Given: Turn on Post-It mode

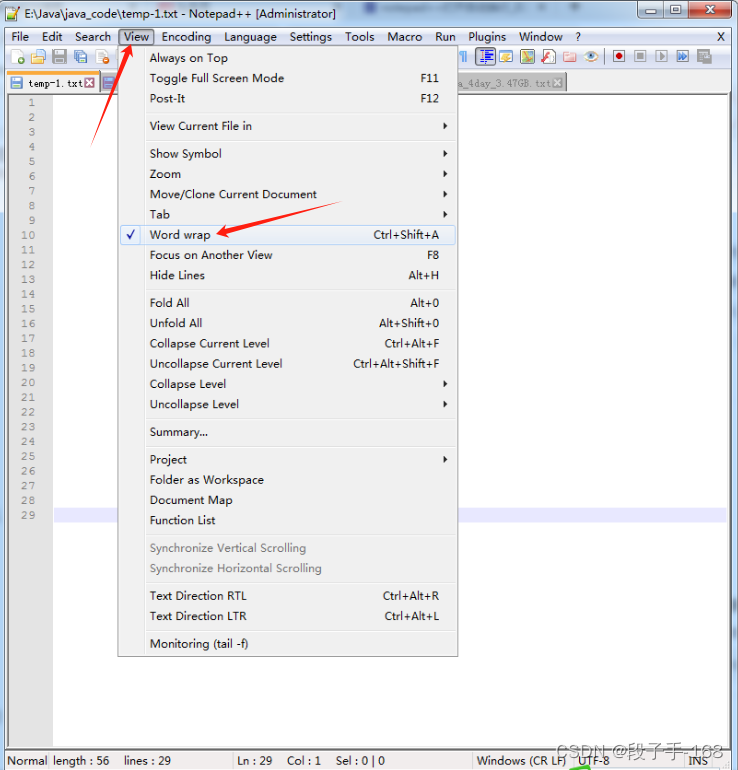Looking at the screenshot, I should pyautogui.click(x=288, y=98).
